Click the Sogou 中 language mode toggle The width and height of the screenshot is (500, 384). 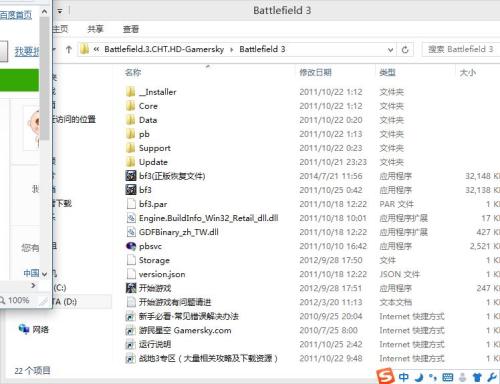[x=404, y=377]
